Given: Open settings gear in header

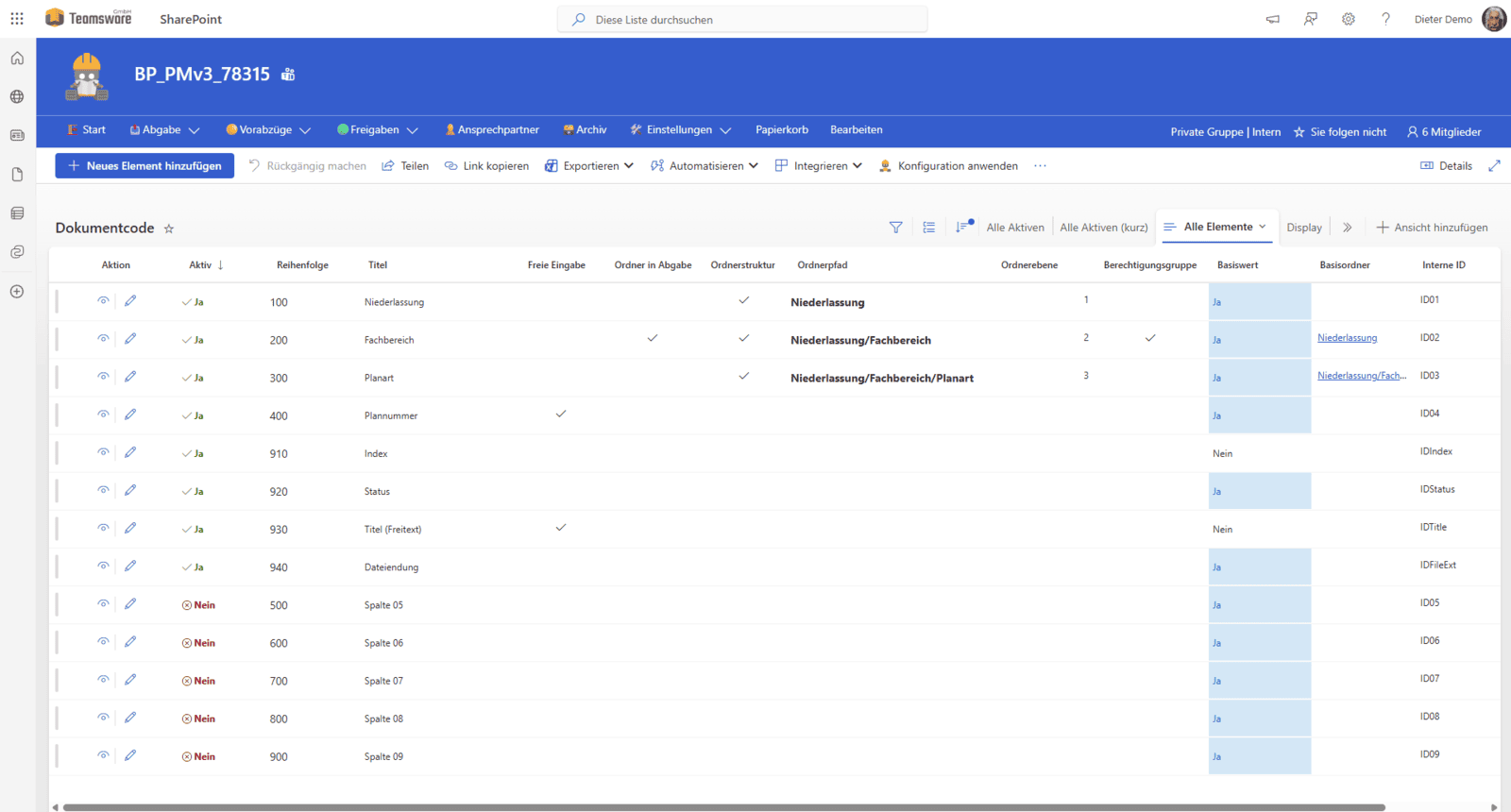Looking at the screenshot, I should (x=1348, y=19).
